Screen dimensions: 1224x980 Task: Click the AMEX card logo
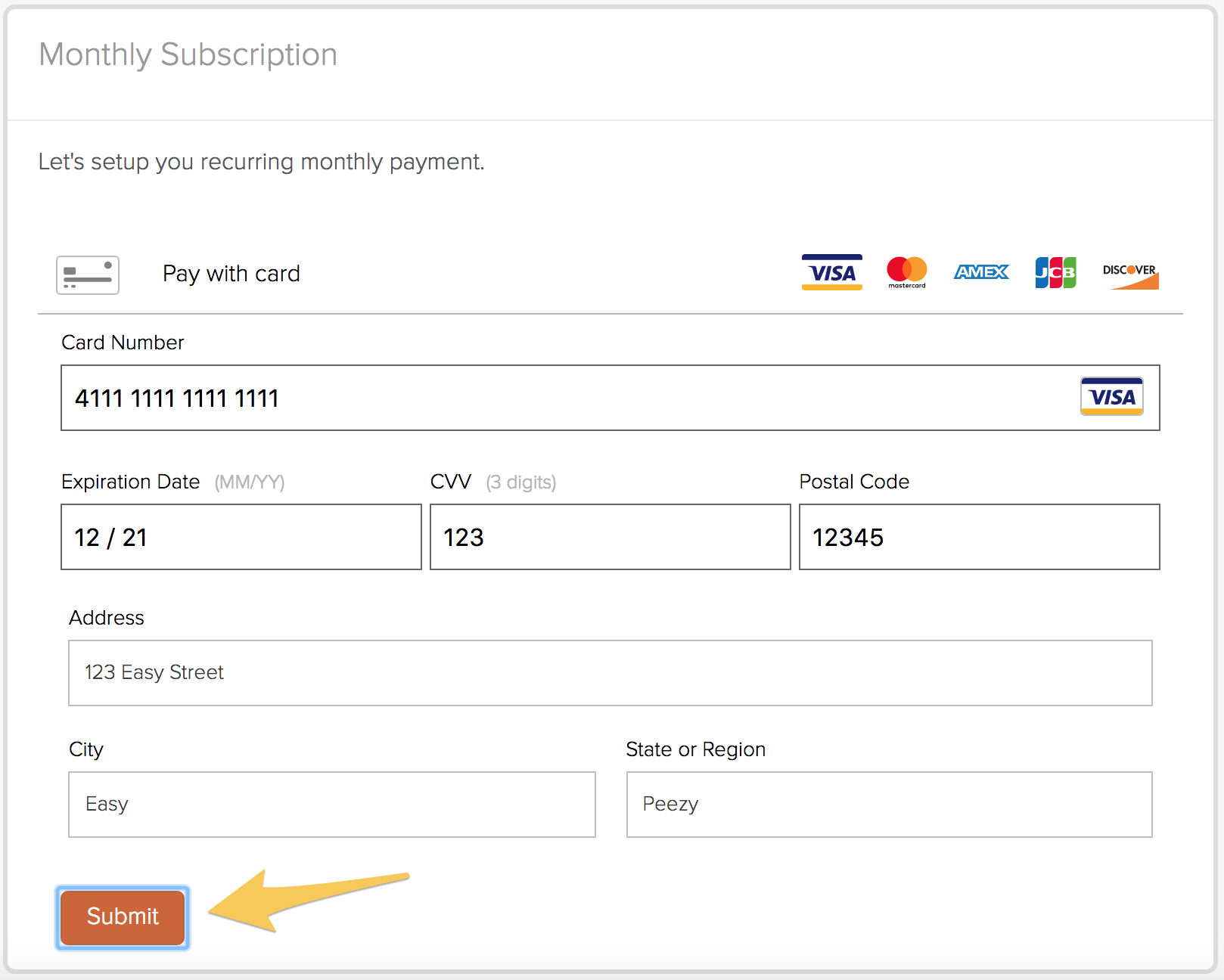click(x=981, y=272)
